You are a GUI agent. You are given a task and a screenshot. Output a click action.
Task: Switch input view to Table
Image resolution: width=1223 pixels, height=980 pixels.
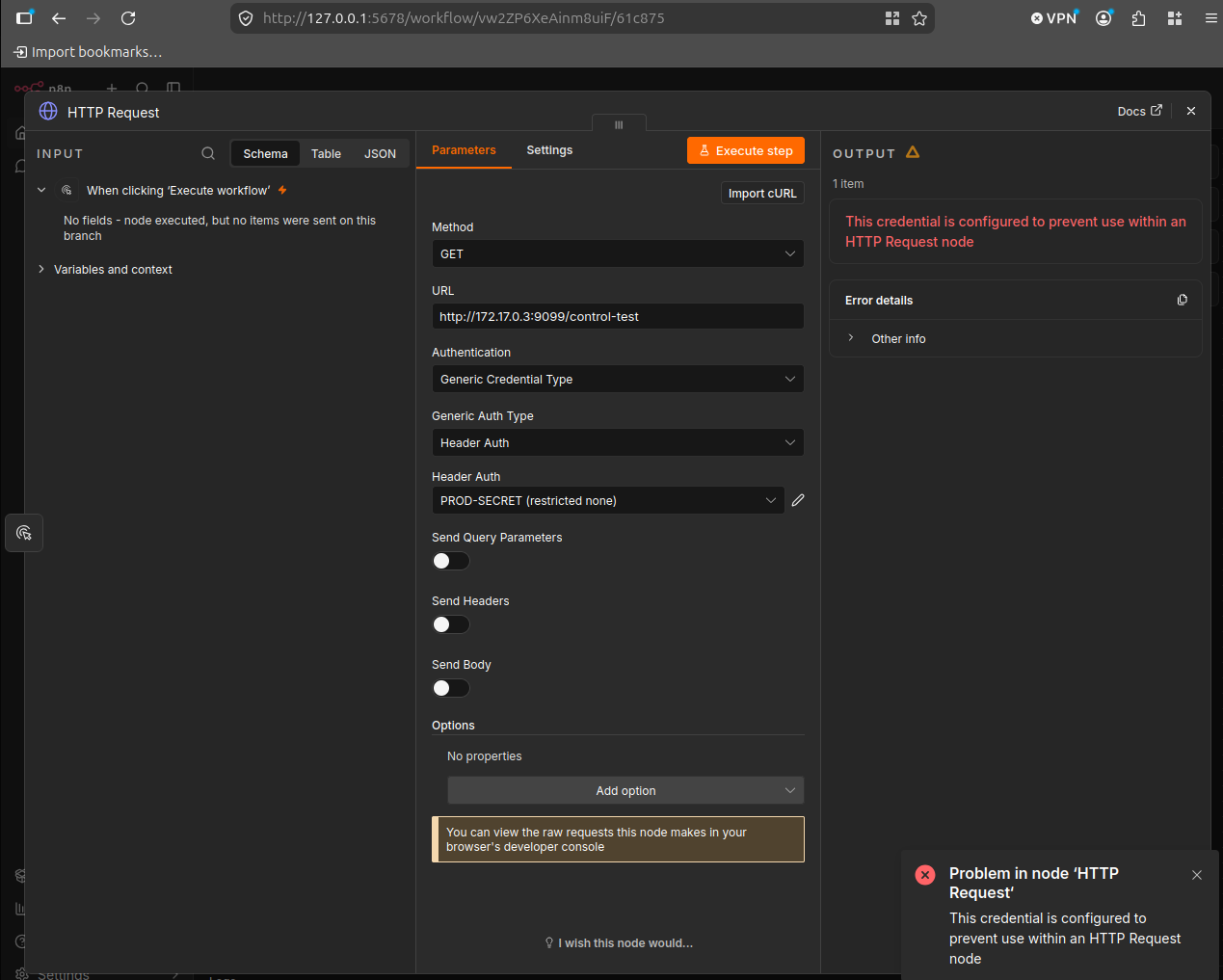tap(326, 154)
